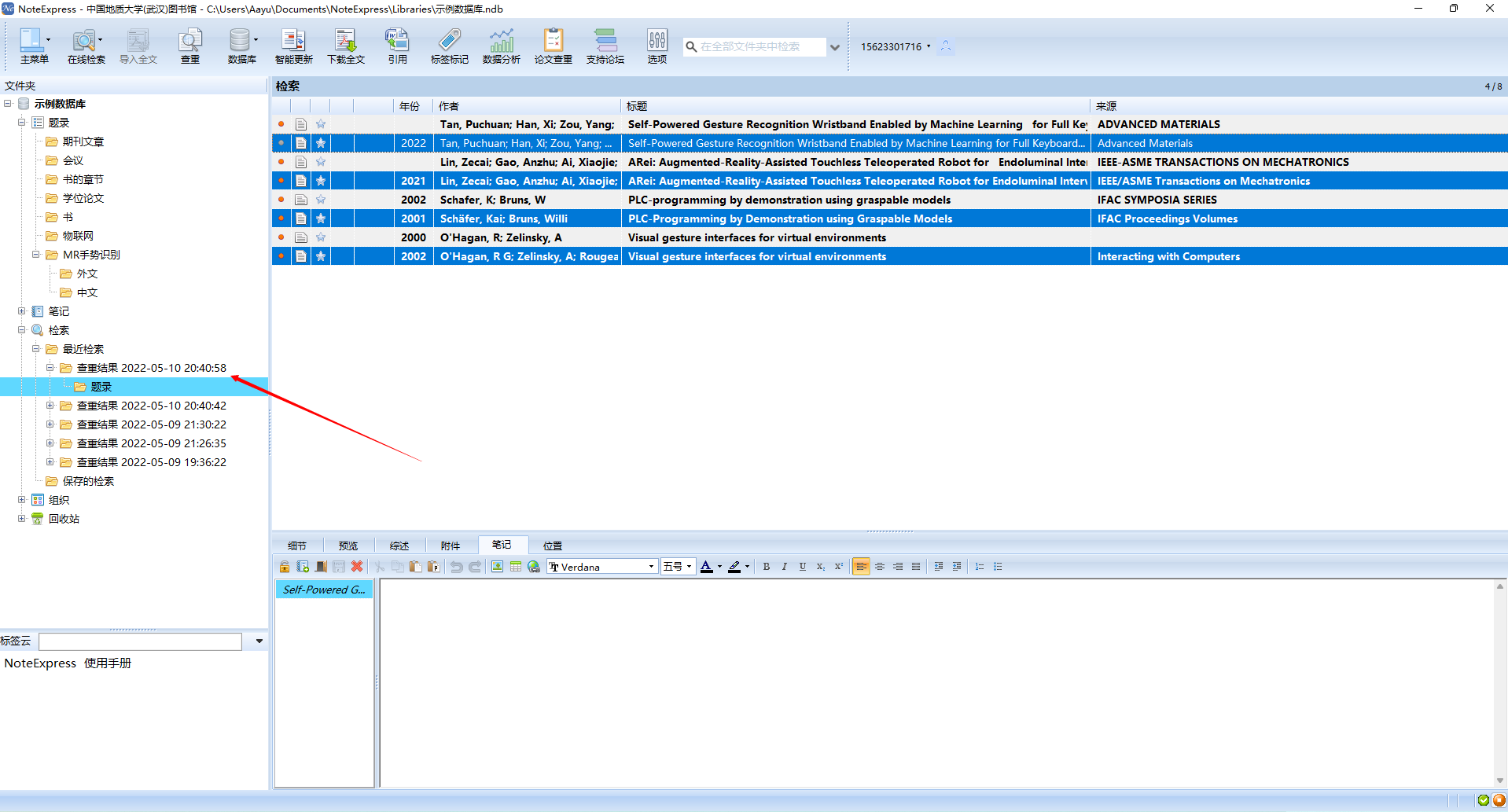This screenshot has height=812, width=1508.
Task: Collapse the MR手势识别 folder
Action: pyautogui.click(x=36, y=255)
